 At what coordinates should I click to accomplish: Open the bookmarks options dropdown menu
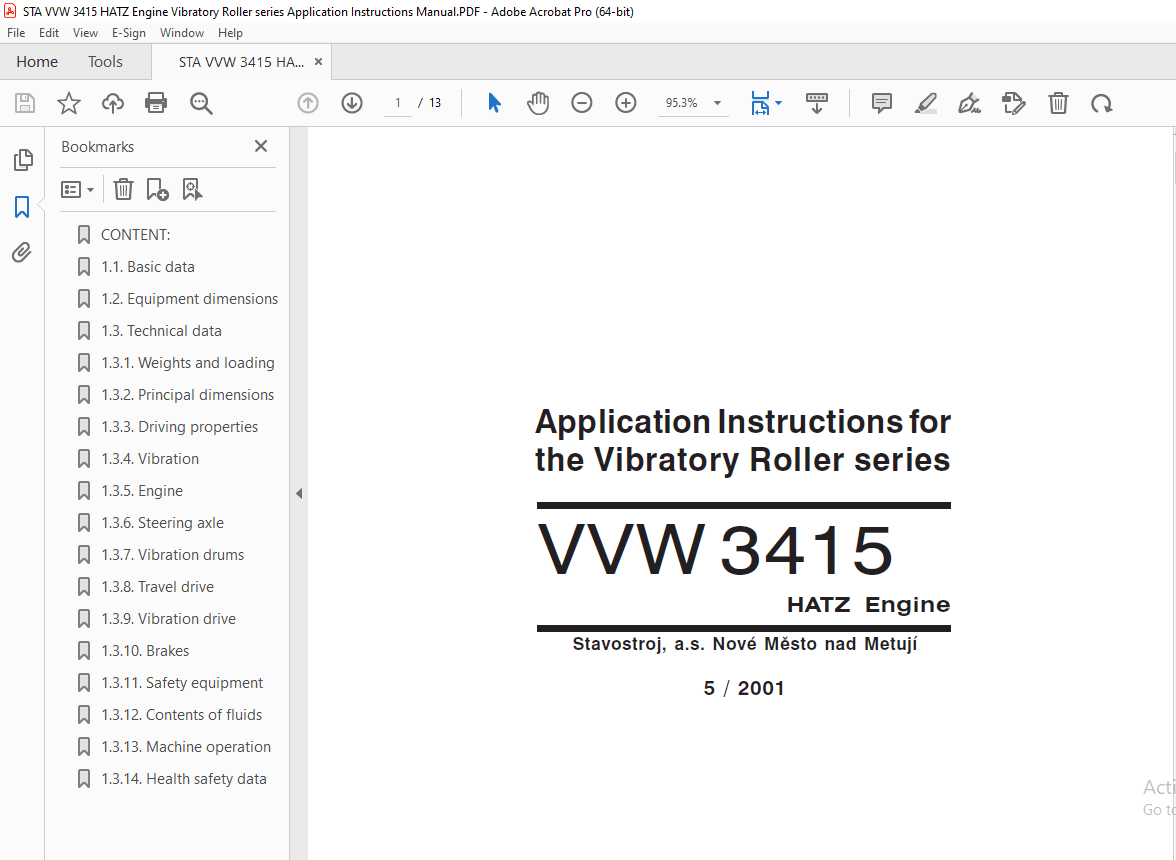point(77,190)
